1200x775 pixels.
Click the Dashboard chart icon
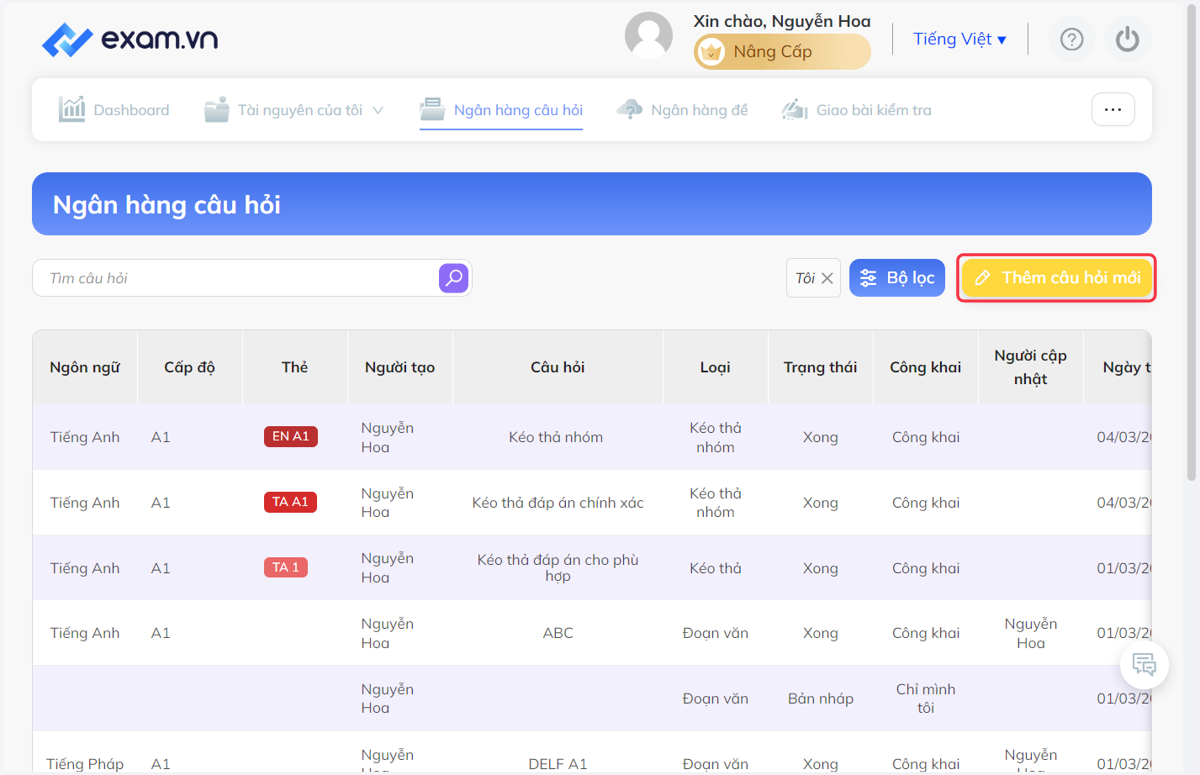[72, 109]
